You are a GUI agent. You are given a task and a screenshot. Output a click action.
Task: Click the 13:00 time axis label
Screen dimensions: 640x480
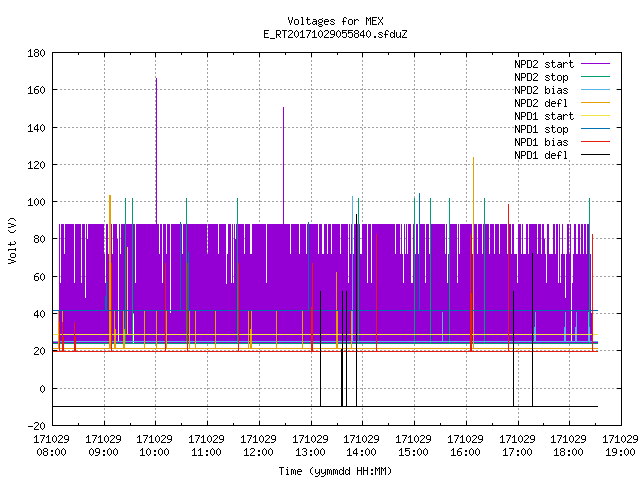pyautogui.click(x=310, y=452)
